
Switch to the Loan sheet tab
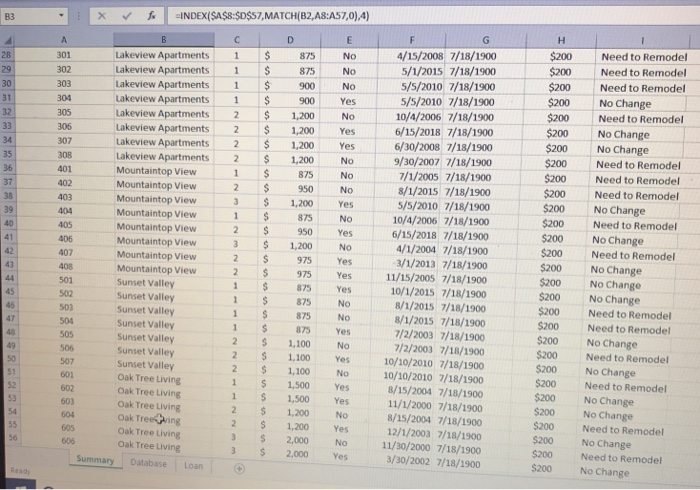tap(193, 465)
